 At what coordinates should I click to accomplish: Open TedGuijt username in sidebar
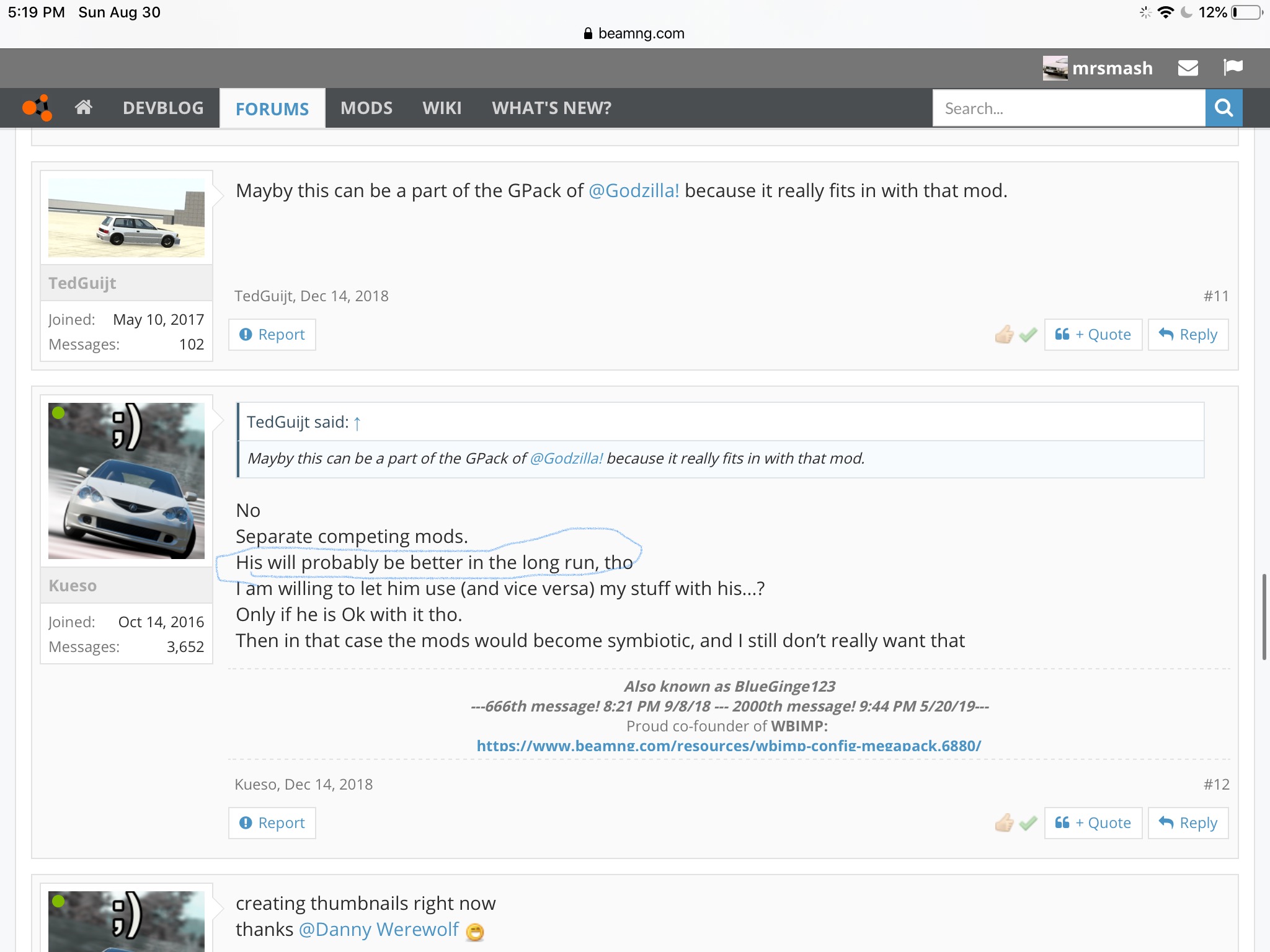[x=82, y=283]
